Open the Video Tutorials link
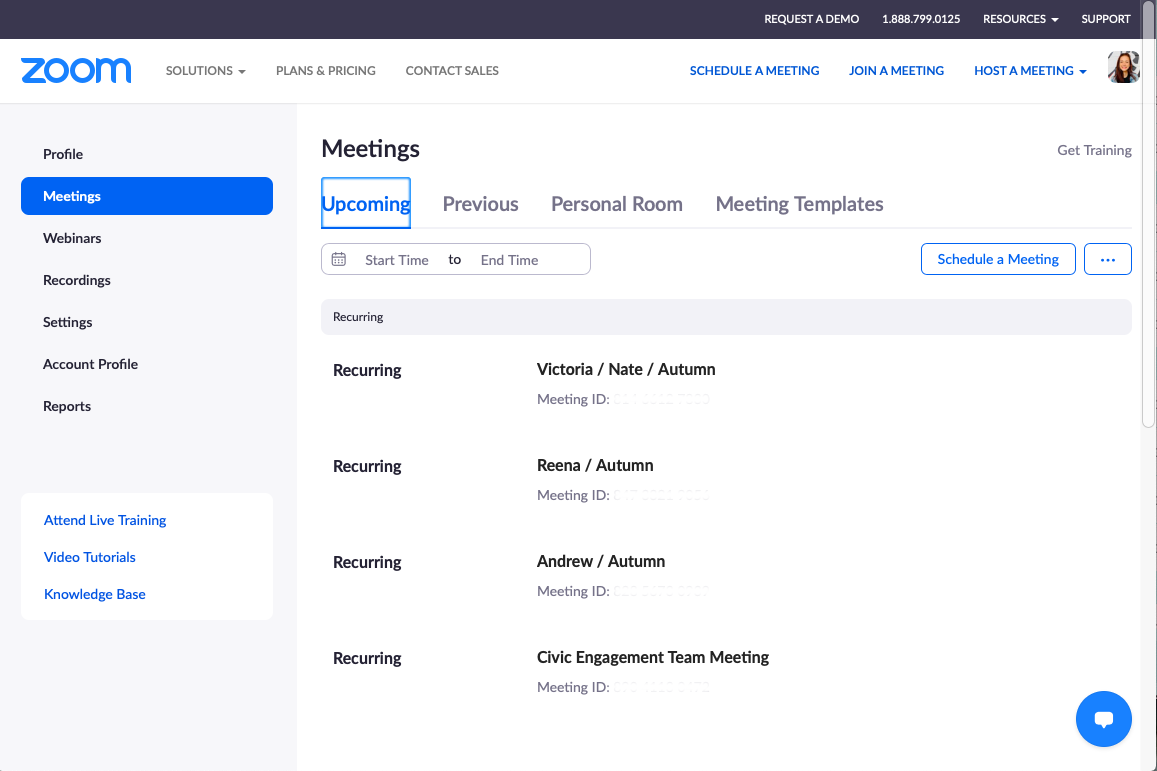This screenshot has width=1157, height=771. point(90,557)
